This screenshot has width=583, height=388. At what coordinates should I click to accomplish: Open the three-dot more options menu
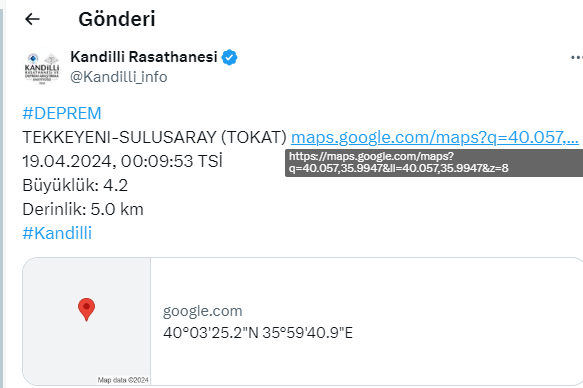click(x=577, y=58)
